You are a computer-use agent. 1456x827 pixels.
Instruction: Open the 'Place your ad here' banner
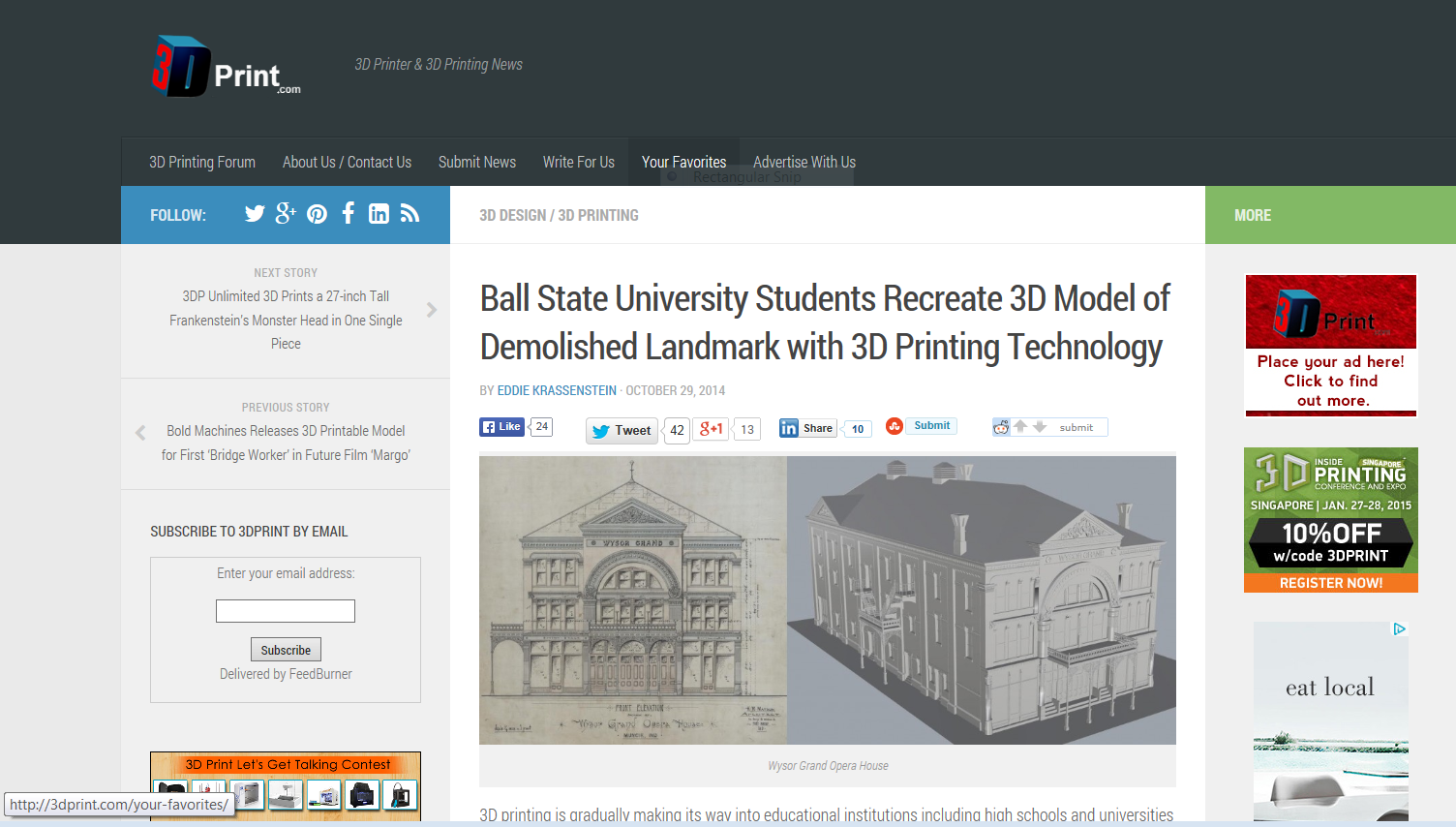coord(1331,346)
